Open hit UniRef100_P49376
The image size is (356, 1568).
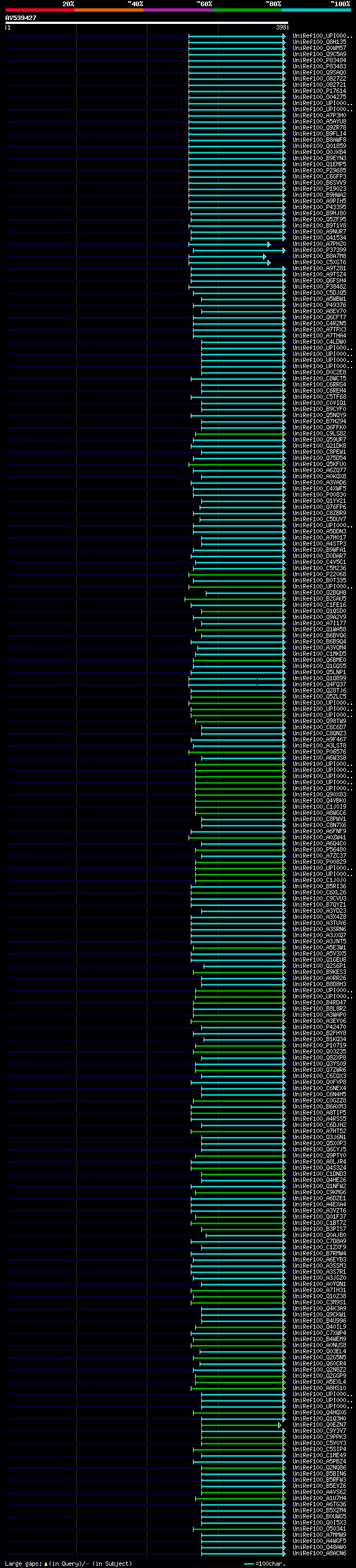(x=319, y=305)
